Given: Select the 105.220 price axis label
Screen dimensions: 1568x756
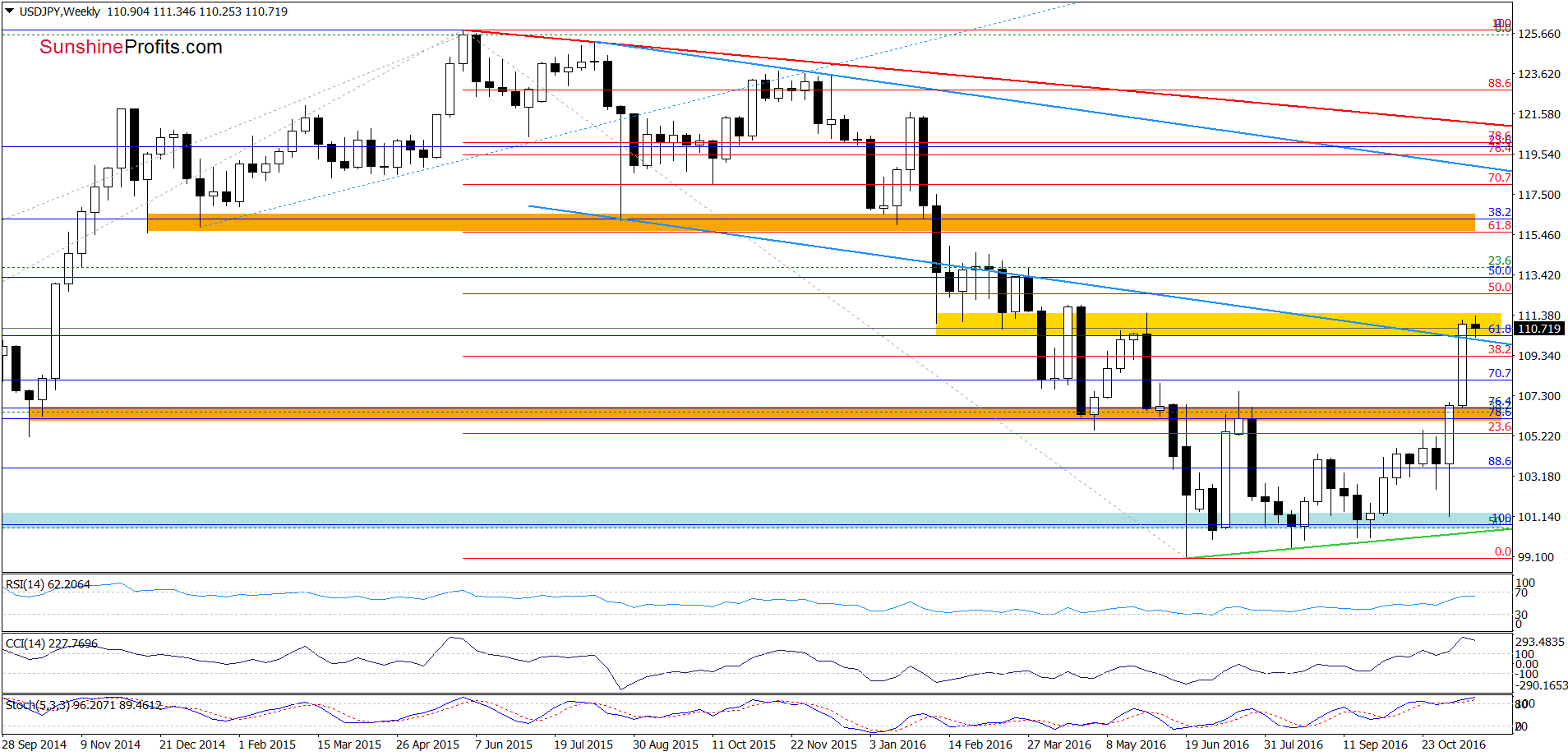Looking at the screenshot, I should [1539, 436].
